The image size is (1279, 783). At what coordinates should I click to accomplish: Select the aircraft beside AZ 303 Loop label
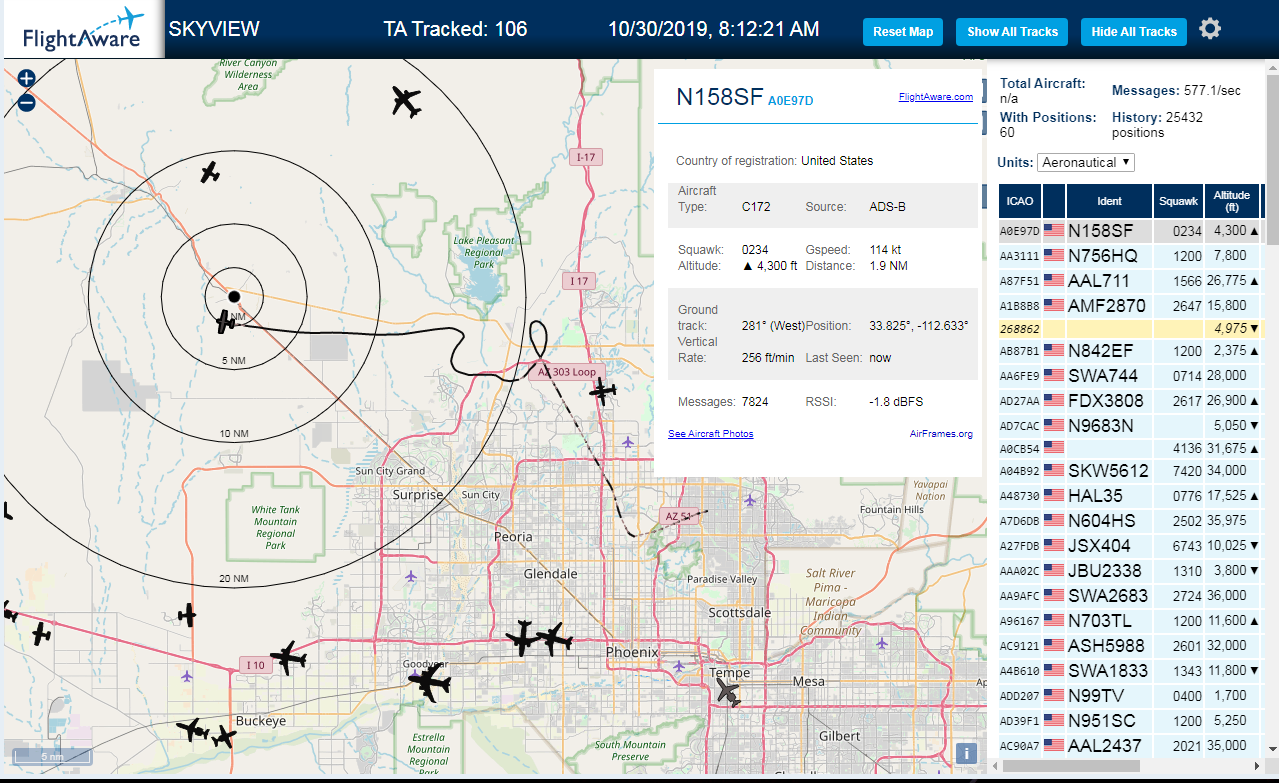point(601,391)
